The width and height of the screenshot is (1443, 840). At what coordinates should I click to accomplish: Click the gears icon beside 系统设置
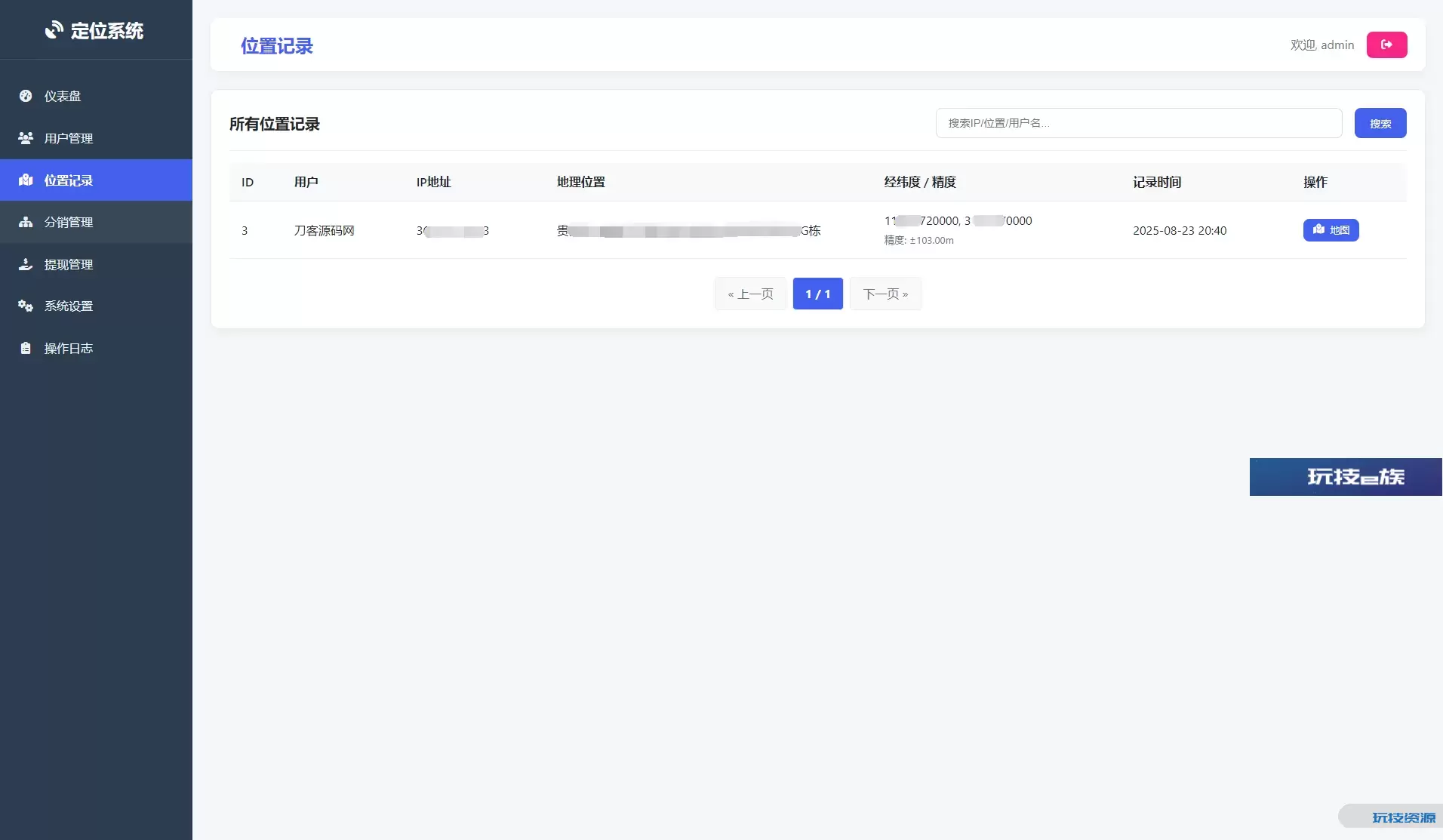coord(26,306)
